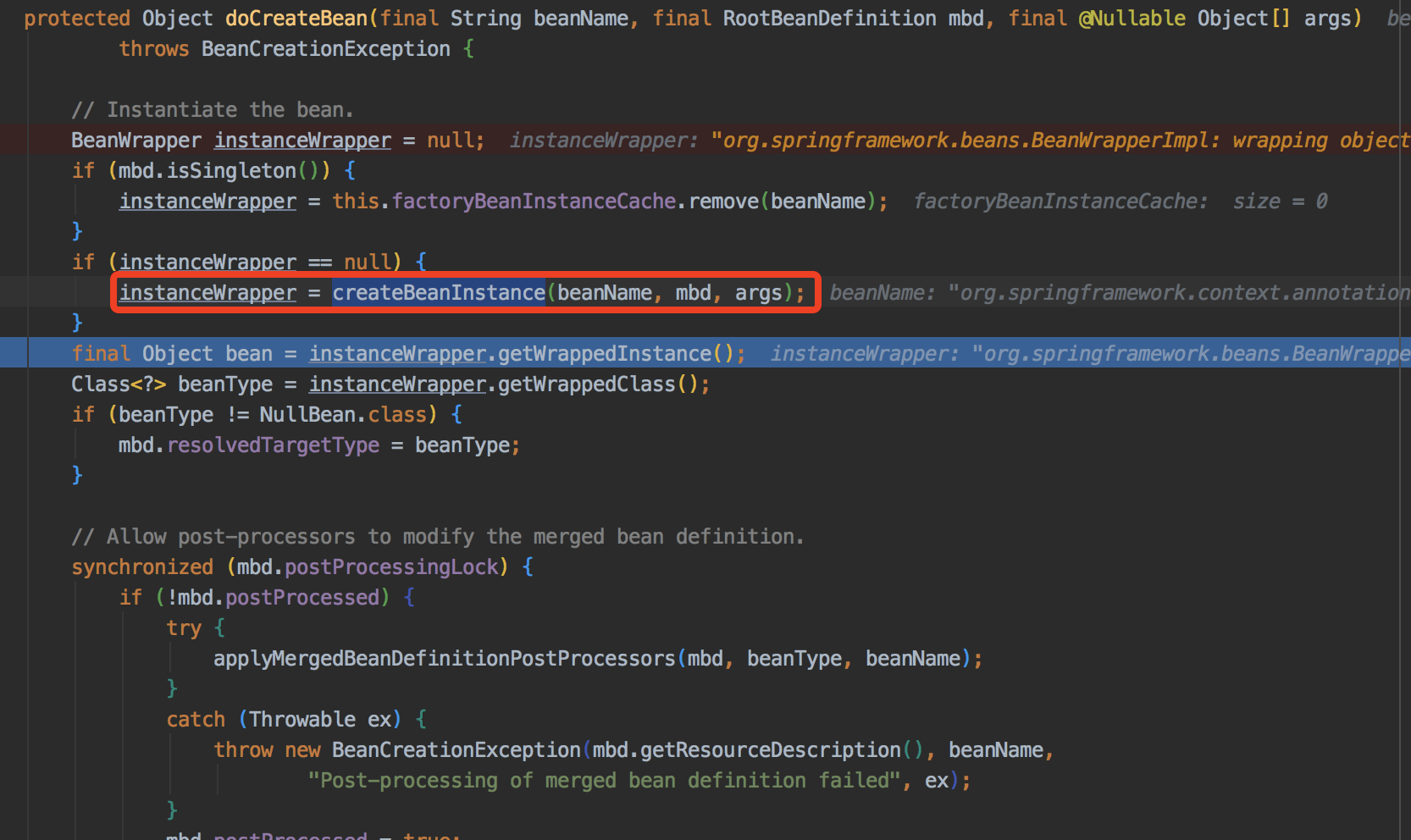Click BeanCreationException in the throws clause
The height and width of the screenshot is (840, 1411).
tap(326, 49)
